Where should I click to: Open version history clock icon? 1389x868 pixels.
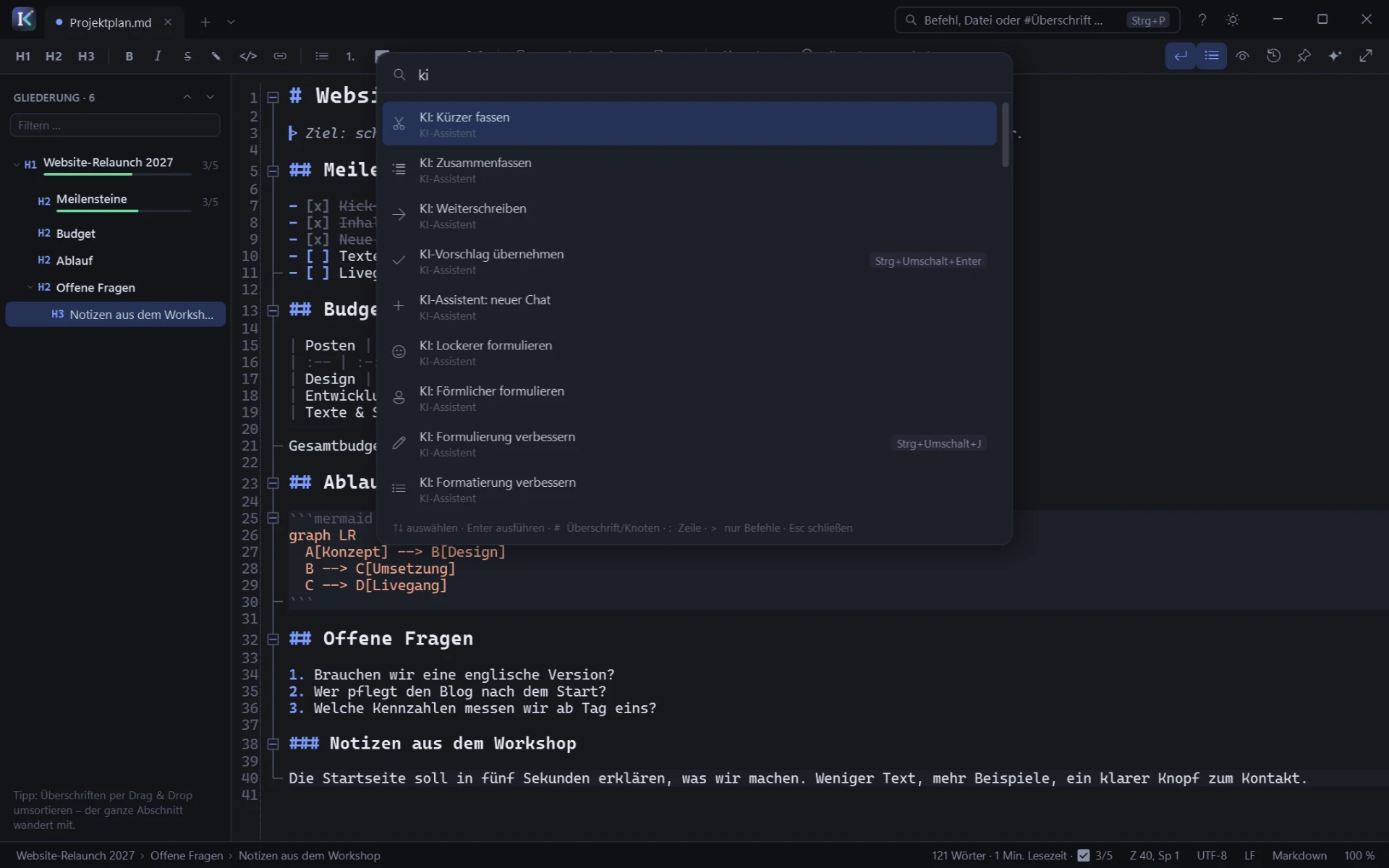coord(1274,56)
